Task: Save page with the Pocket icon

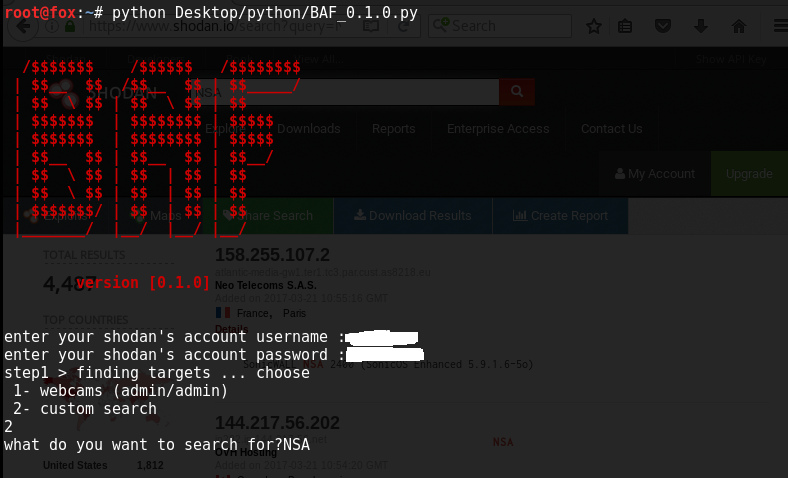Action: (x=663, y=26)
